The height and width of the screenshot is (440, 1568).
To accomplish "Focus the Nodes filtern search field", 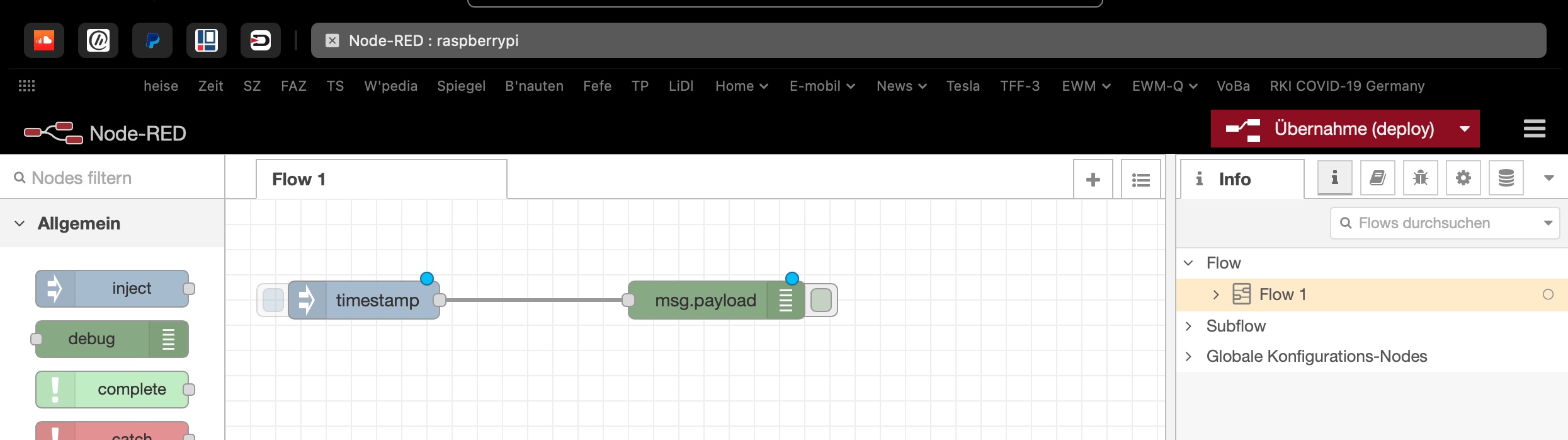I will pyautogui.click(x=112, y=178).
